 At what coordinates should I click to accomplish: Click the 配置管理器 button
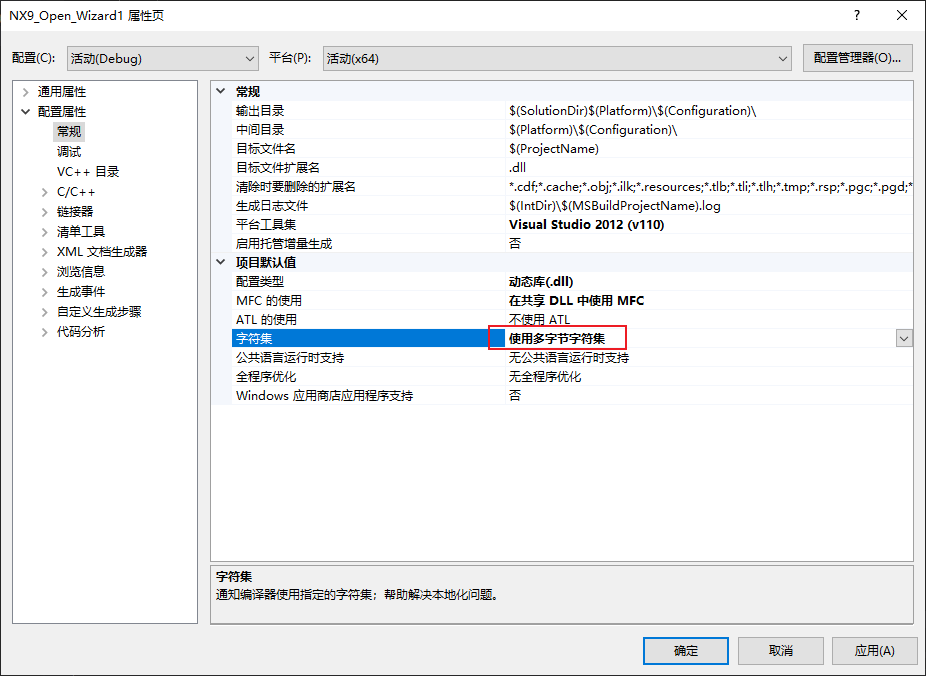tap(857, 58)
